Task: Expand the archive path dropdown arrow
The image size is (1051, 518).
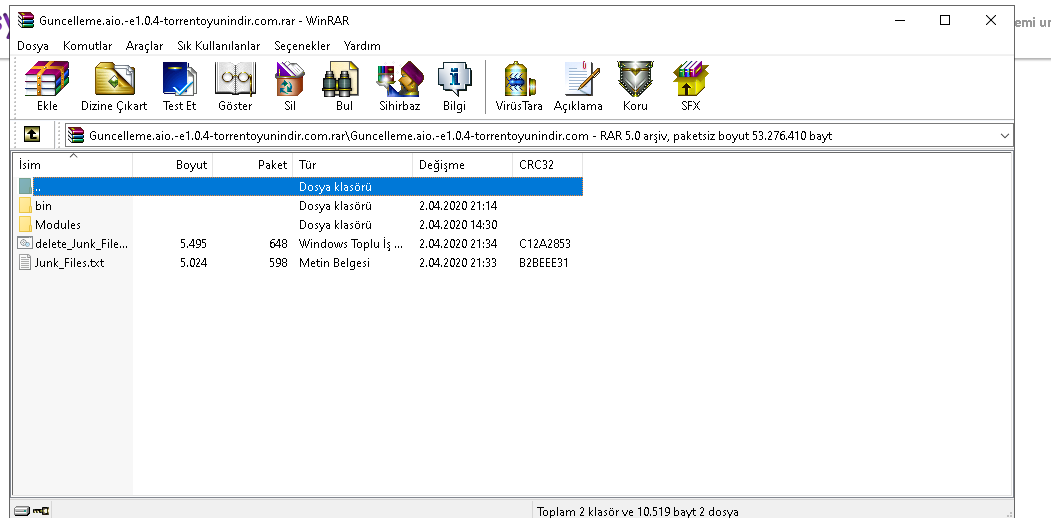Action: [x=1005, y=135]
